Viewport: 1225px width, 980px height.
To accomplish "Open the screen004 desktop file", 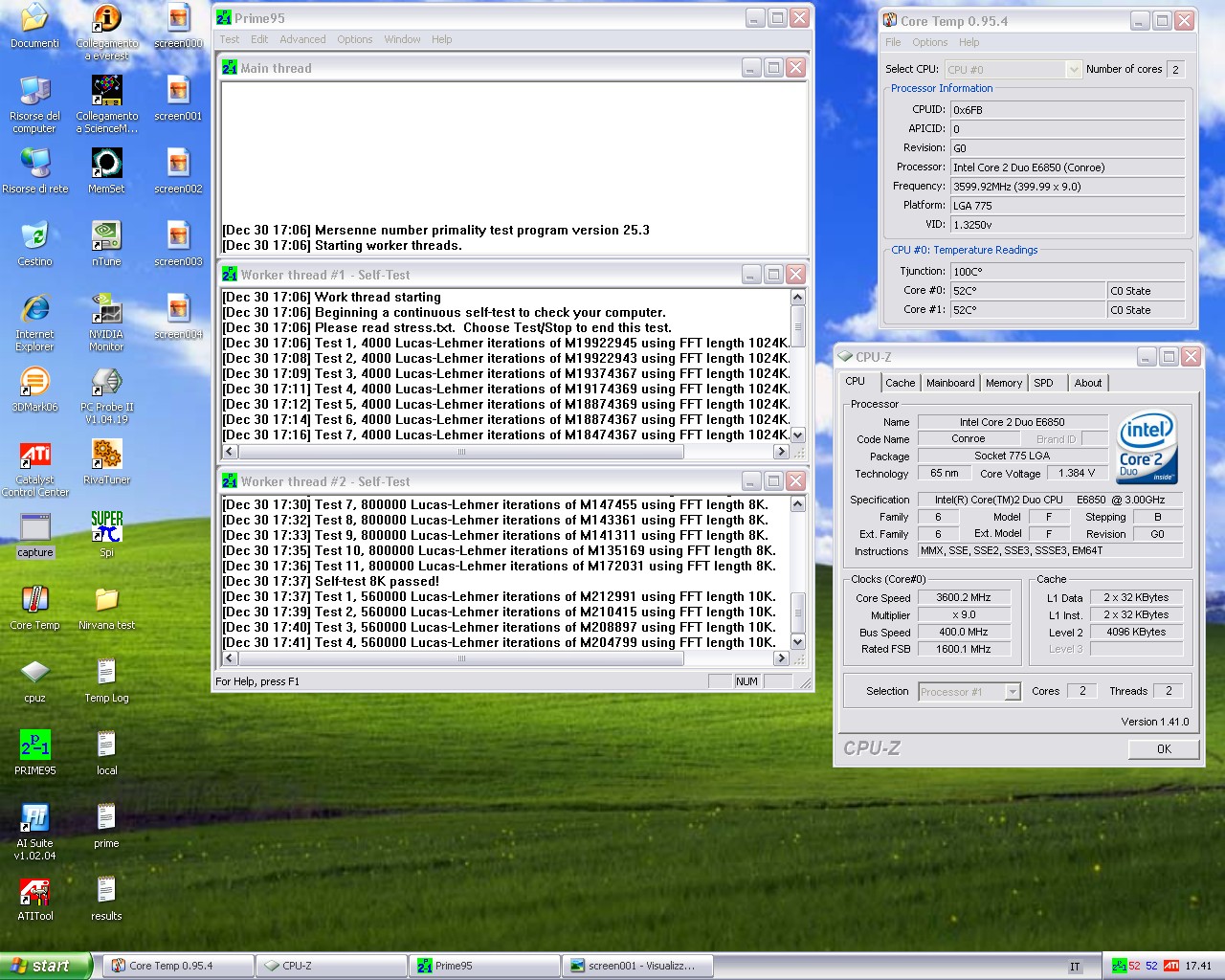I will [x=178, y=317].
